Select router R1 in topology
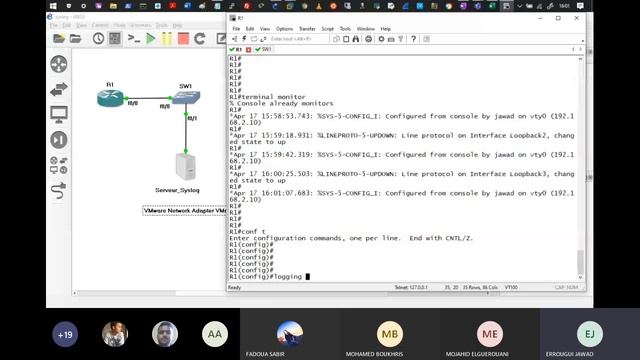640x360 pixels. point(110,98)
